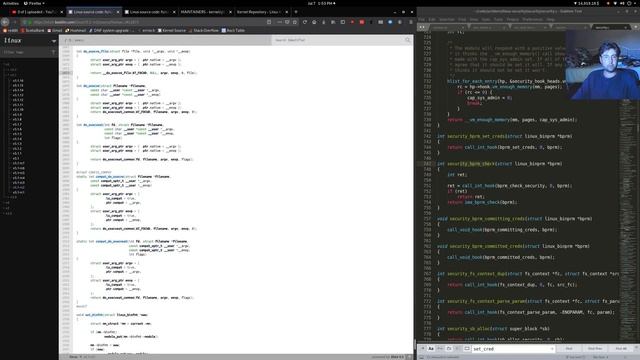Open DNF system upgrade bookmark
This screenshot has height=360, width=640.
(112, 30)
